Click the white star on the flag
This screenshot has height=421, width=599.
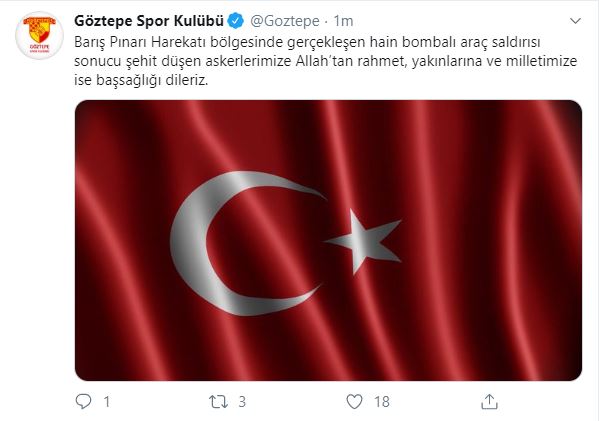point(363,241)
